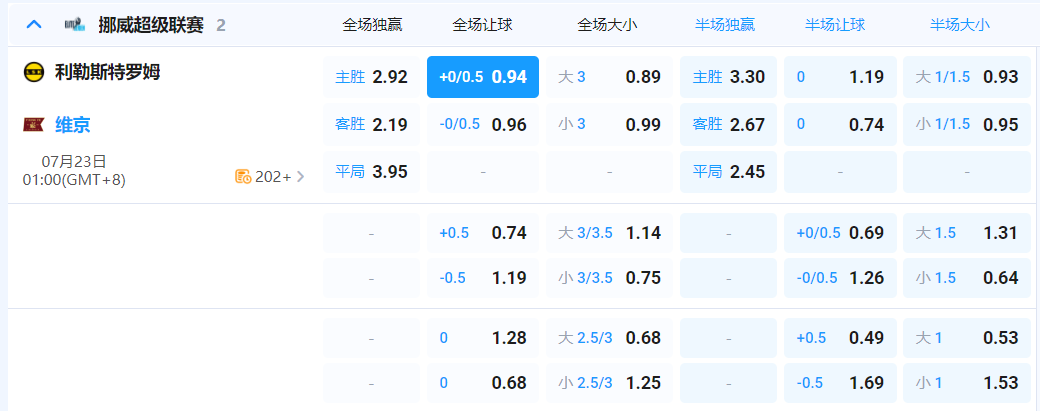This screenshot has width=1040, height=411.
Task: Switch to 半场大小 column header
Action: click(x=960, y=25)
